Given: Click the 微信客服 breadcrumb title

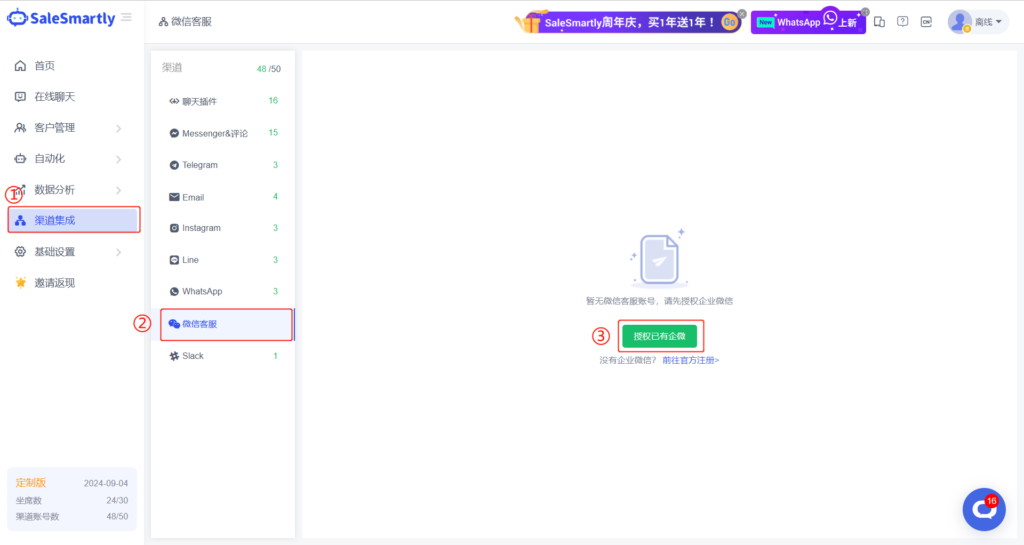Looking at the screenshot, I should coord(191,22).
